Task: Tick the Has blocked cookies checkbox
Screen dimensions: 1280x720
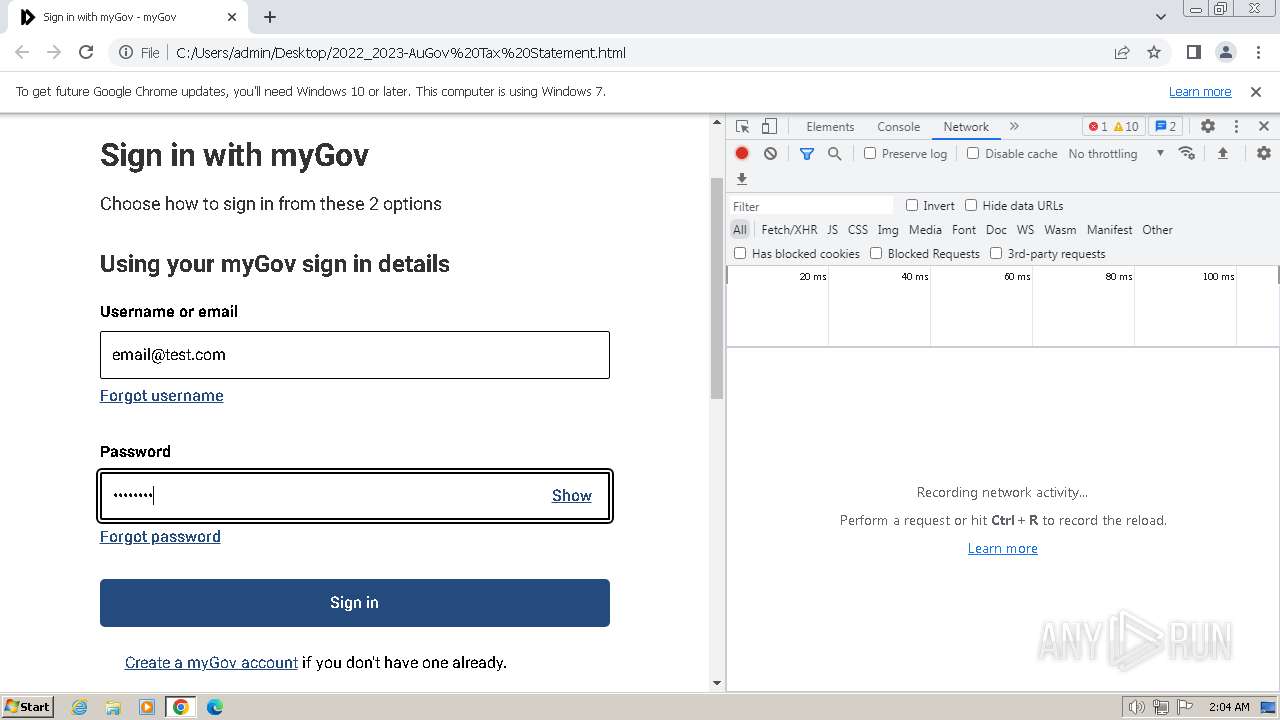Action: 740,253
